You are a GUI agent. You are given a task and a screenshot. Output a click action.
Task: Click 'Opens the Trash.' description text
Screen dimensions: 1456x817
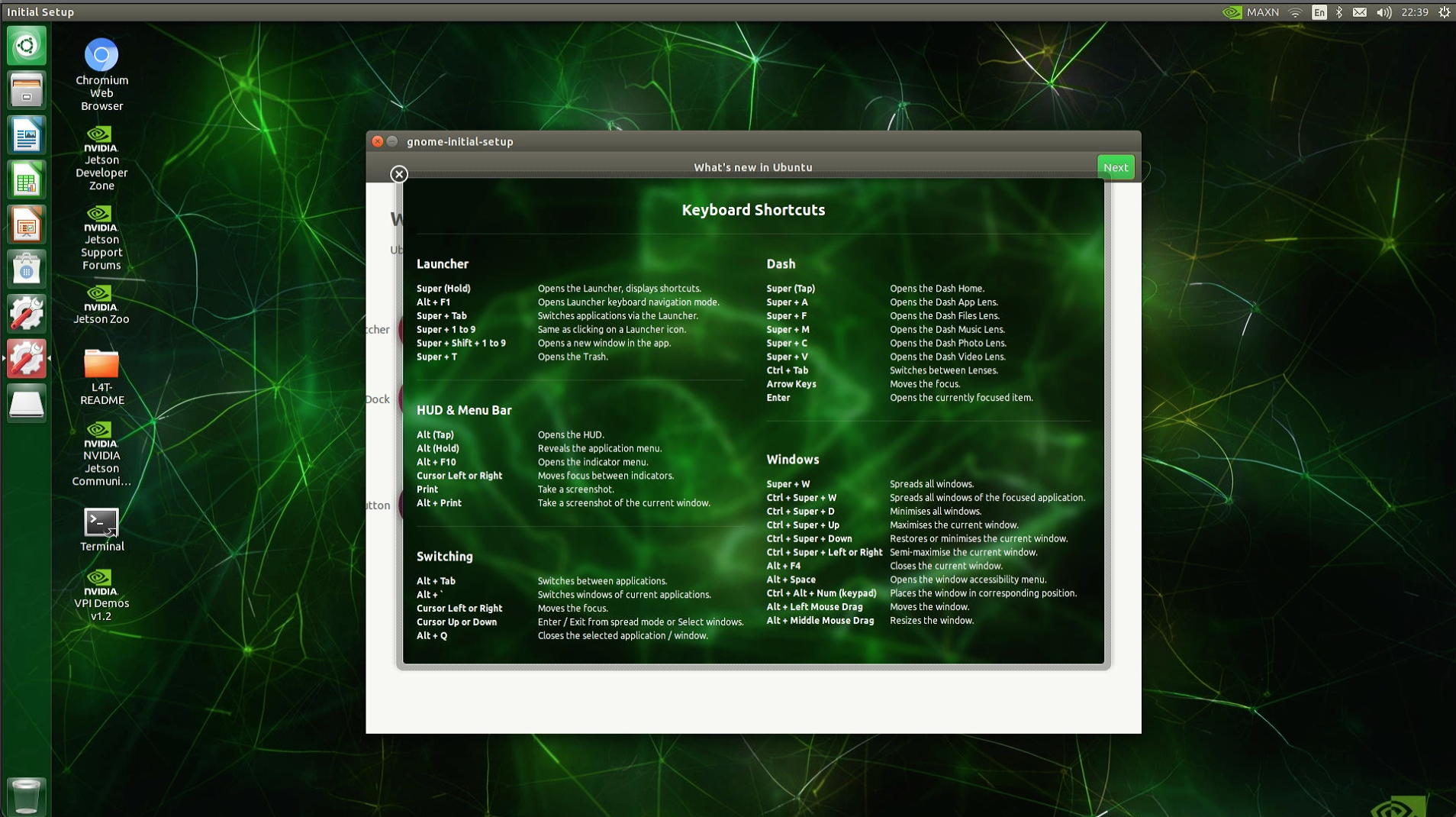(573, 357)
